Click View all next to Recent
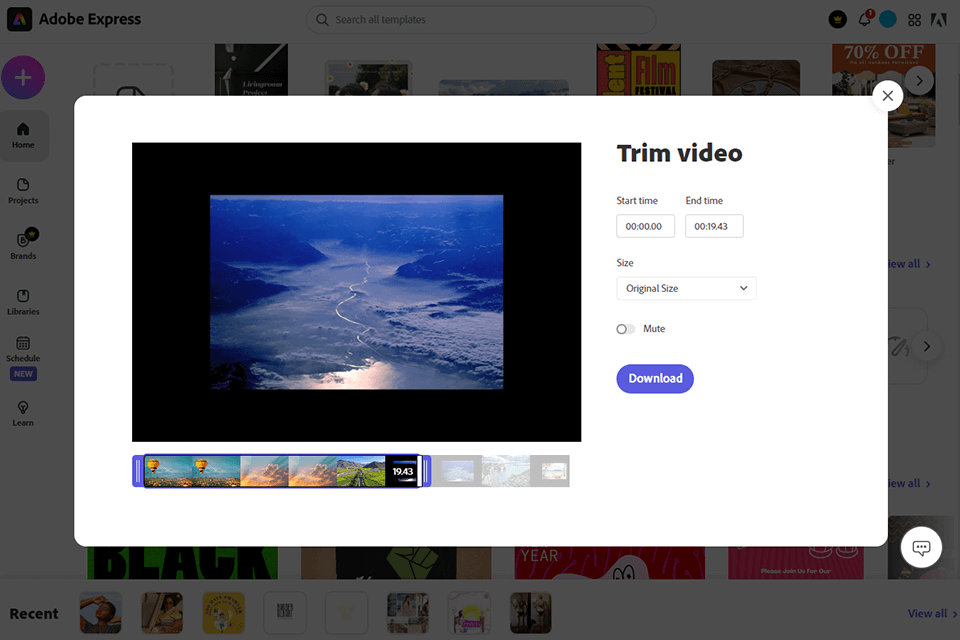 (928, 613)
